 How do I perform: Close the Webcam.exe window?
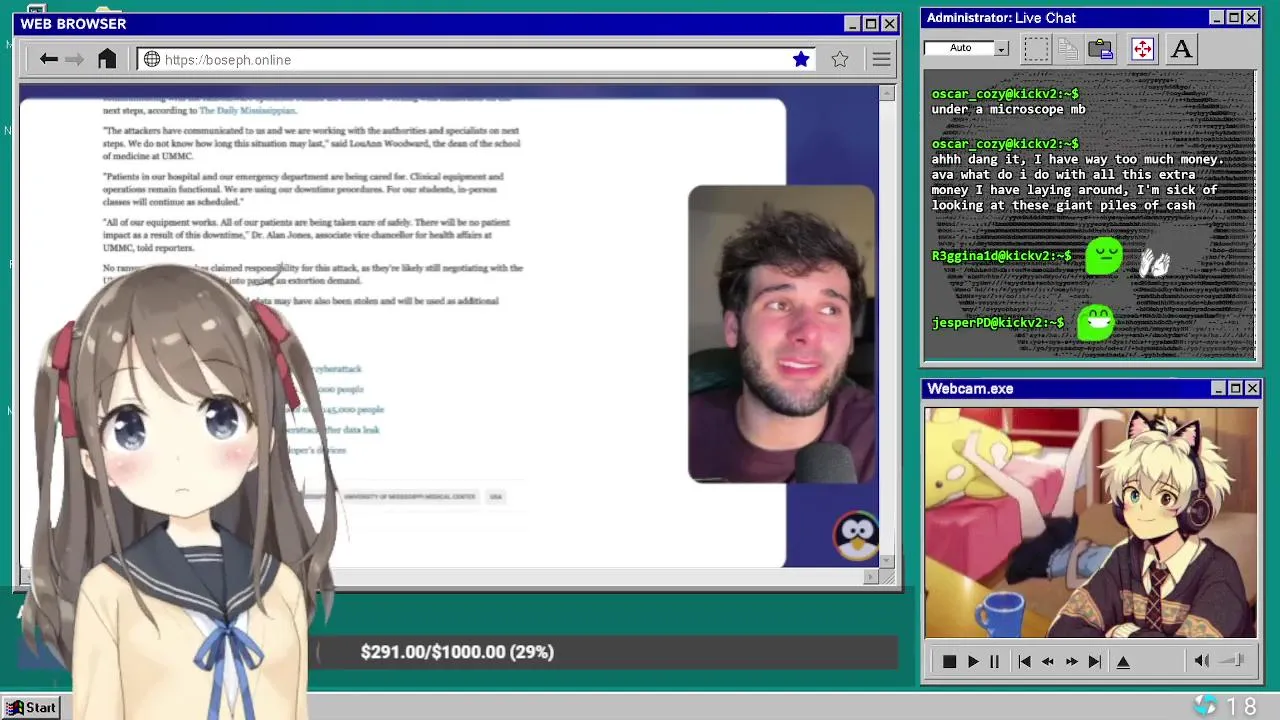[x=1252, y=388]
